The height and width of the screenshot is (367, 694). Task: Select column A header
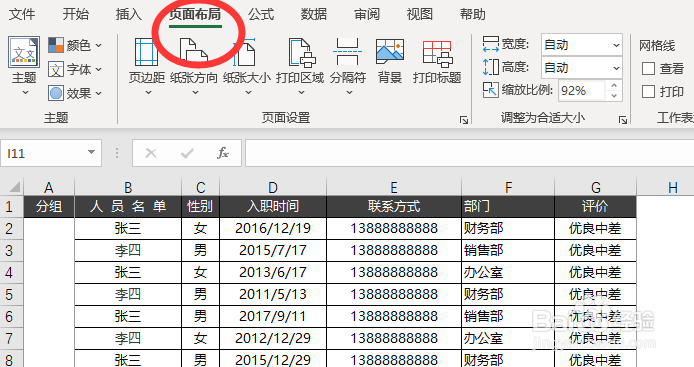49,187
